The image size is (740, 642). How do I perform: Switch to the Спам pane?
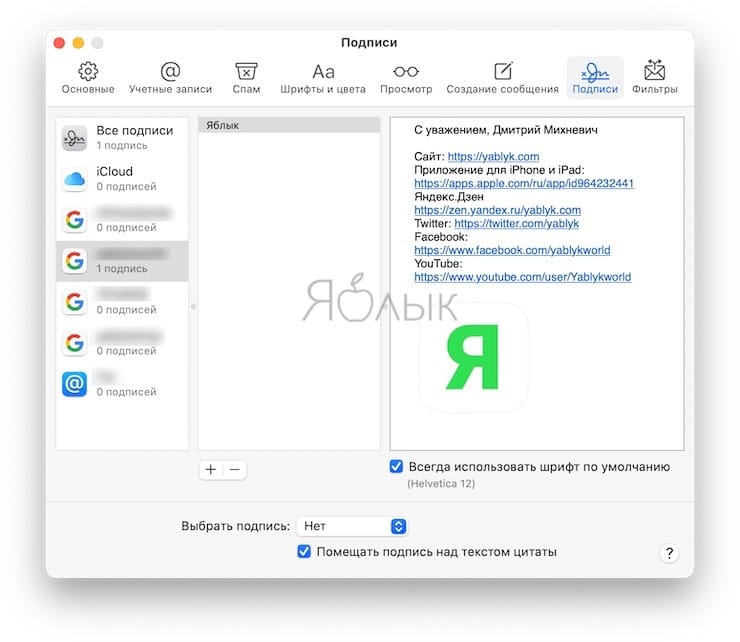click(246, 78)
